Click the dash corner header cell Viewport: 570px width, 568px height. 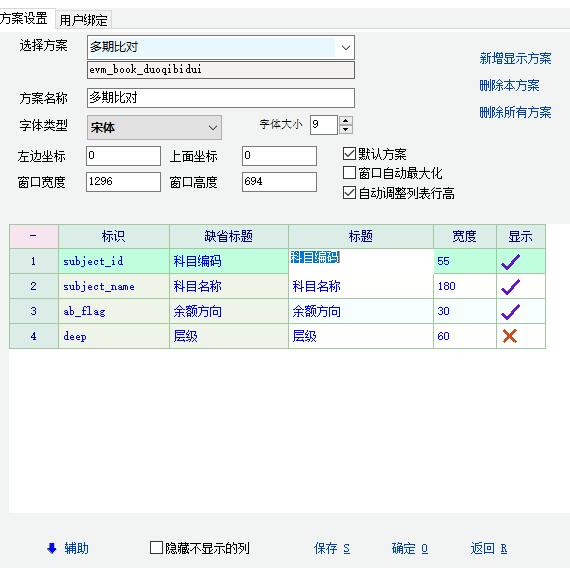33,236
